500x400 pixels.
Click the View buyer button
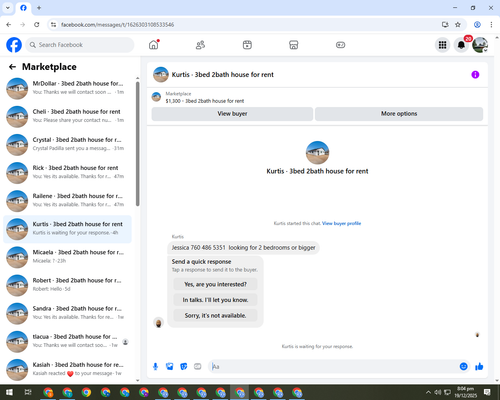(x=232, y=114)
